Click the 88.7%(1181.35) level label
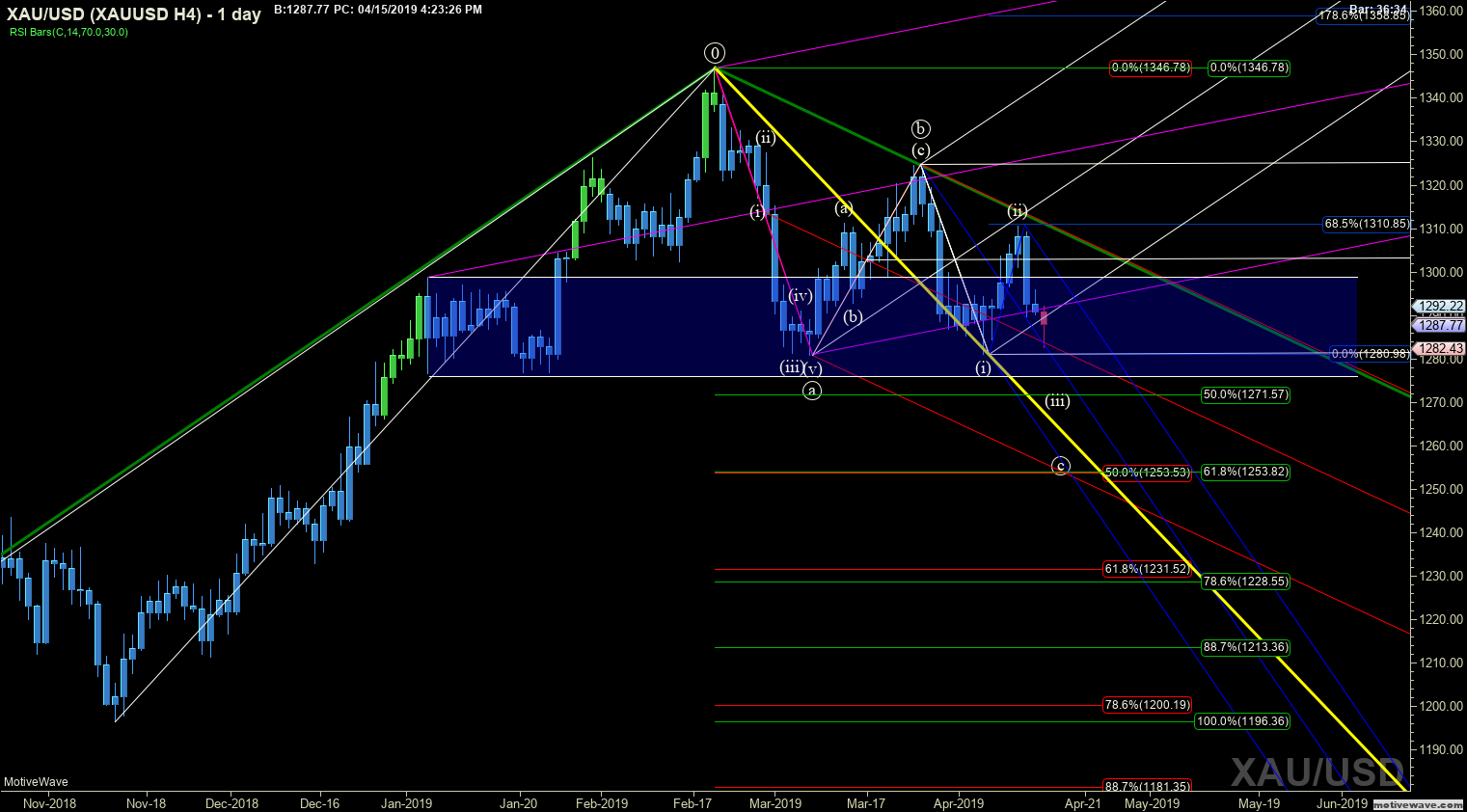This screenshot has width=1467, height=812. [1147, 787]
